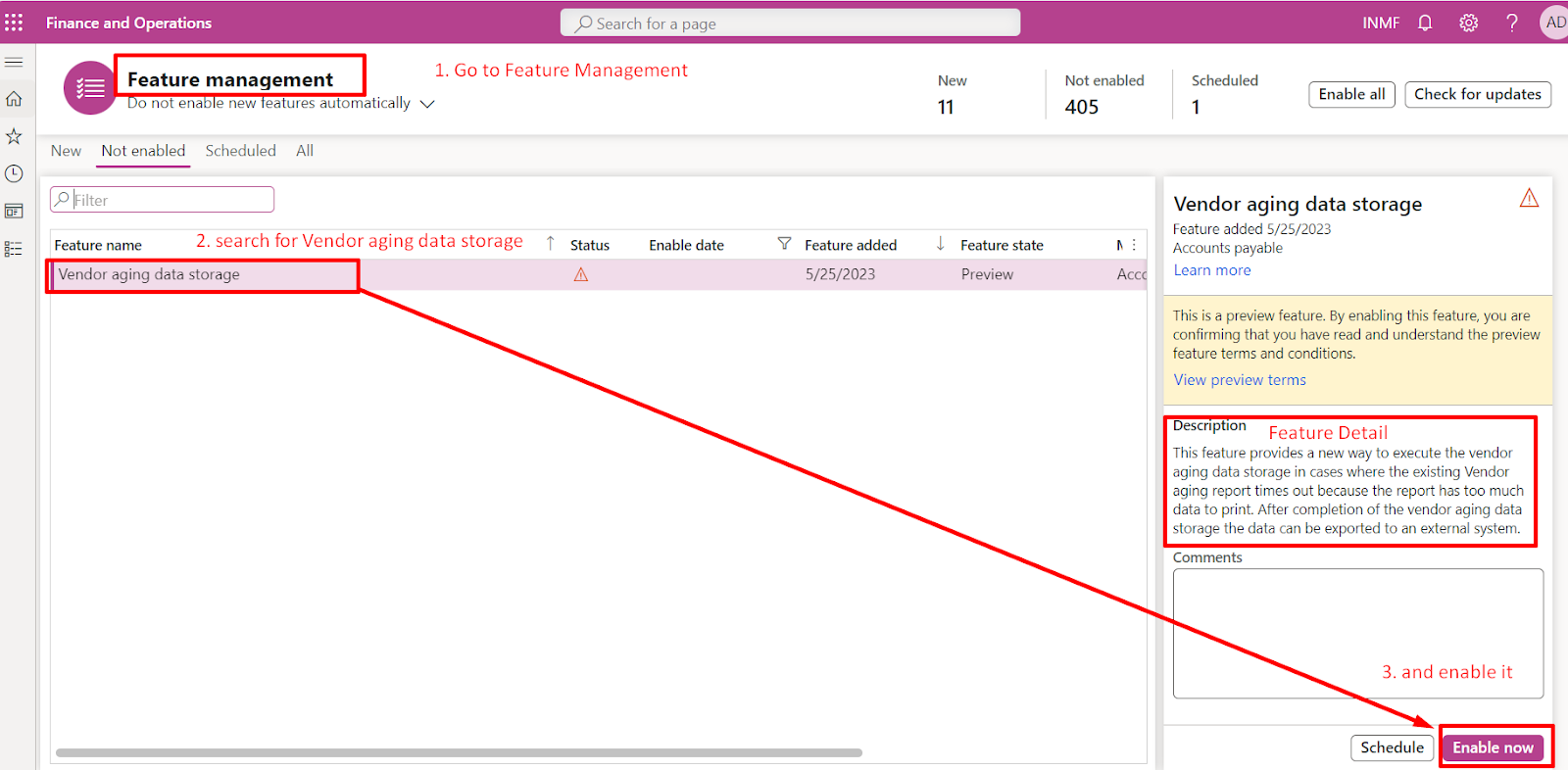Switch to the New tab
Screen dimensions: 1568x770
pos(66,151)
